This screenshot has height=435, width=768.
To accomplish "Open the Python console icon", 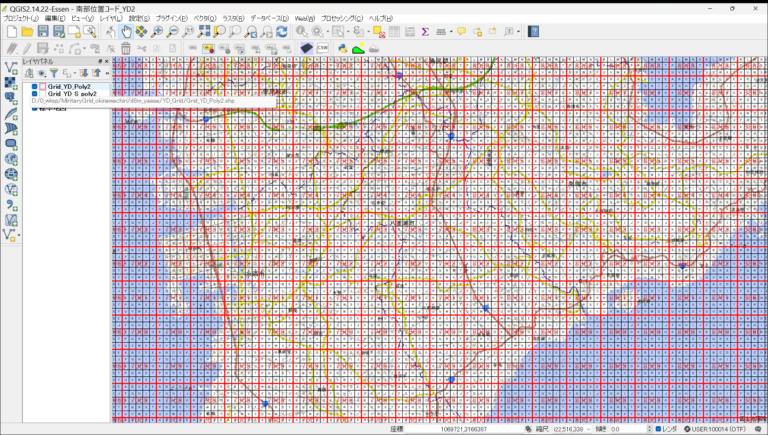I will click(x=342, y=48).
